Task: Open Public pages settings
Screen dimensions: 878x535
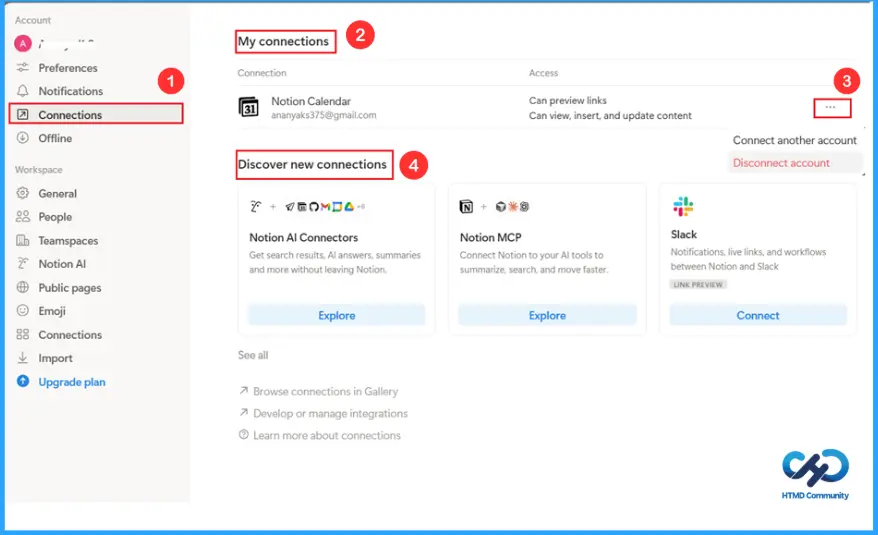Action: (69, 287)
